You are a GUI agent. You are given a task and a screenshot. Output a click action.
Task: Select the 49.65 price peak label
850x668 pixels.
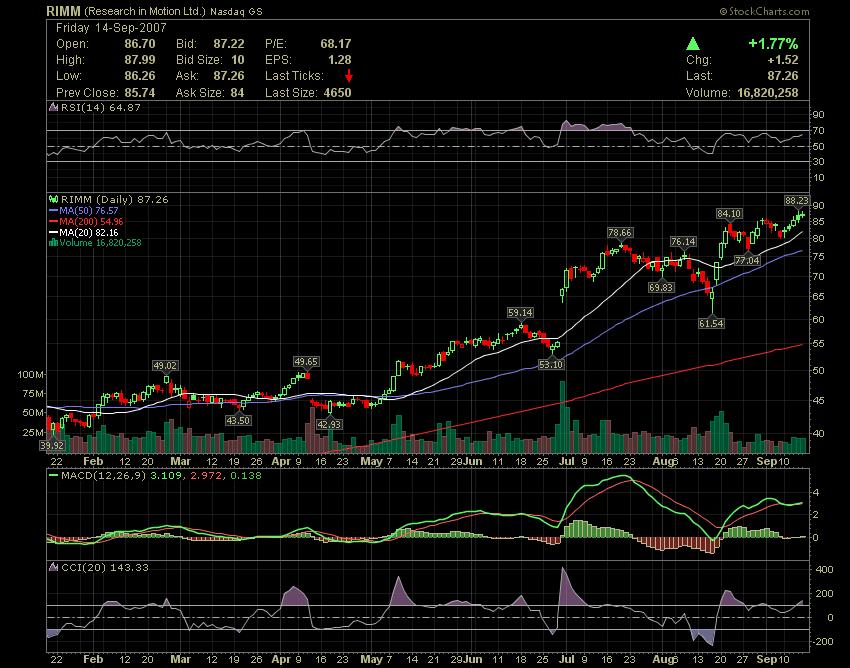[306, 361]
